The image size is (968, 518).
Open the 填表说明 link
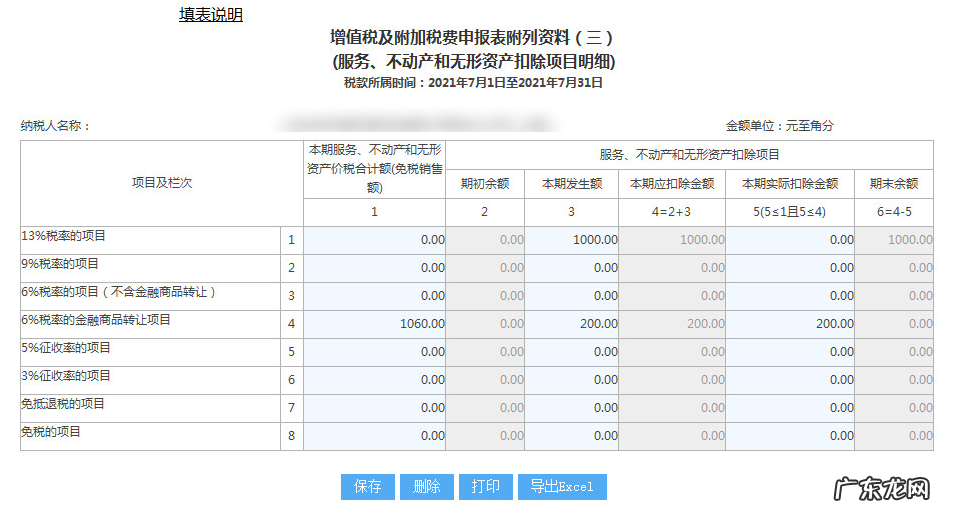point(211,15)
